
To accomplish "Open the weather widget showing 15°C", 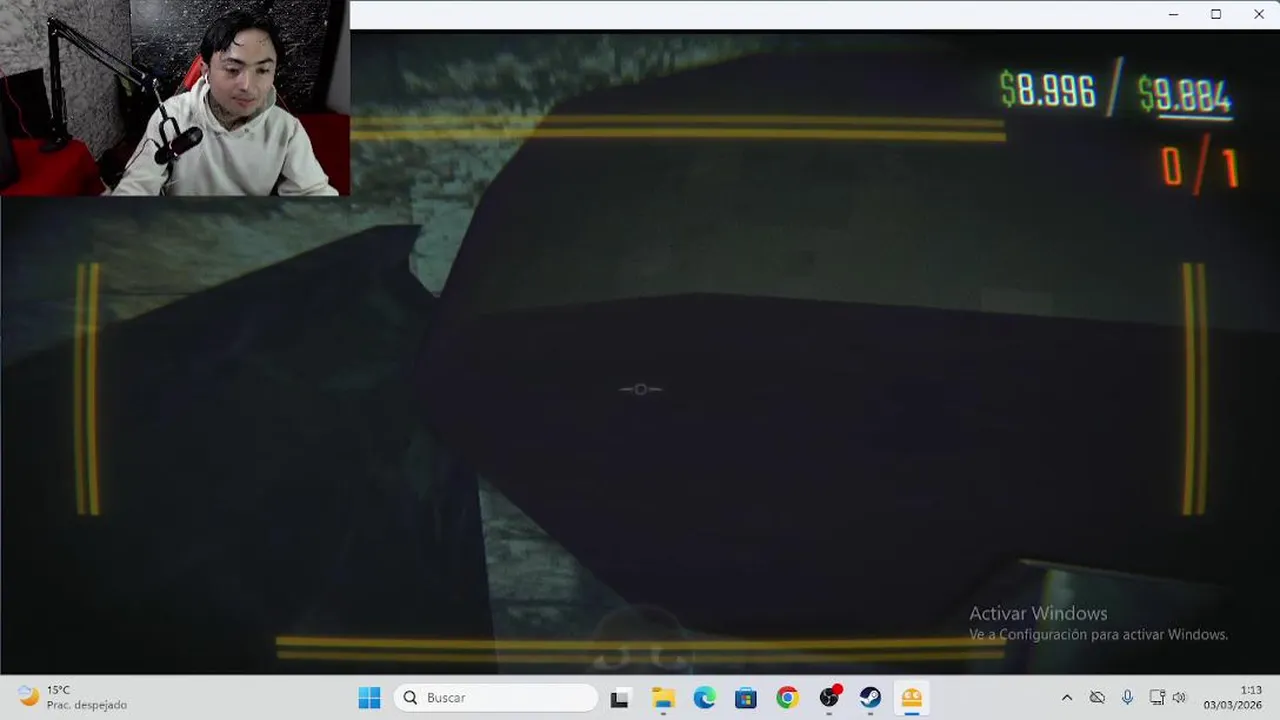I will click(x=72, y=698).
